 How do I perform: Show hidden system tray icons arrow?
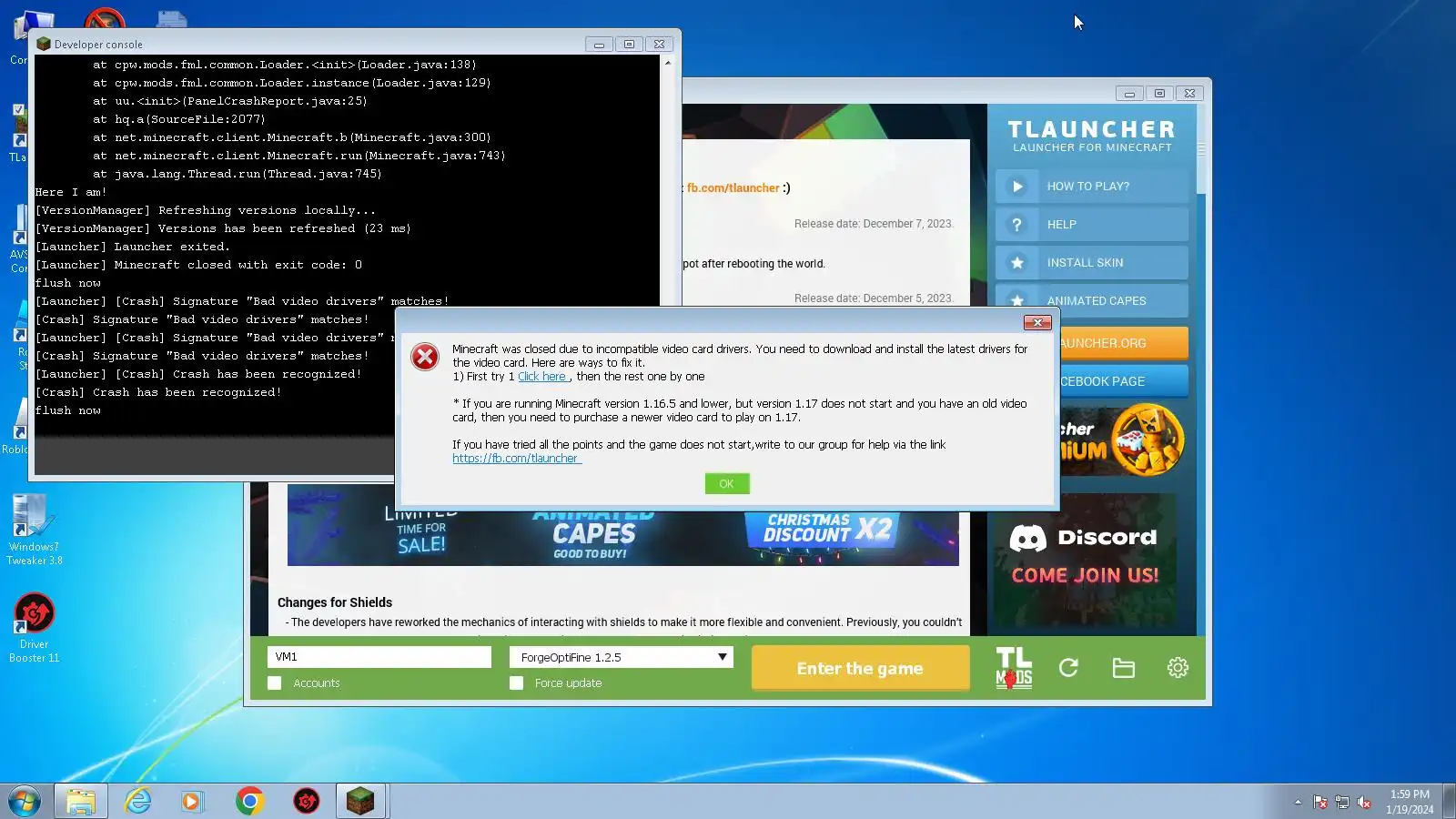tap(1298, 802)
